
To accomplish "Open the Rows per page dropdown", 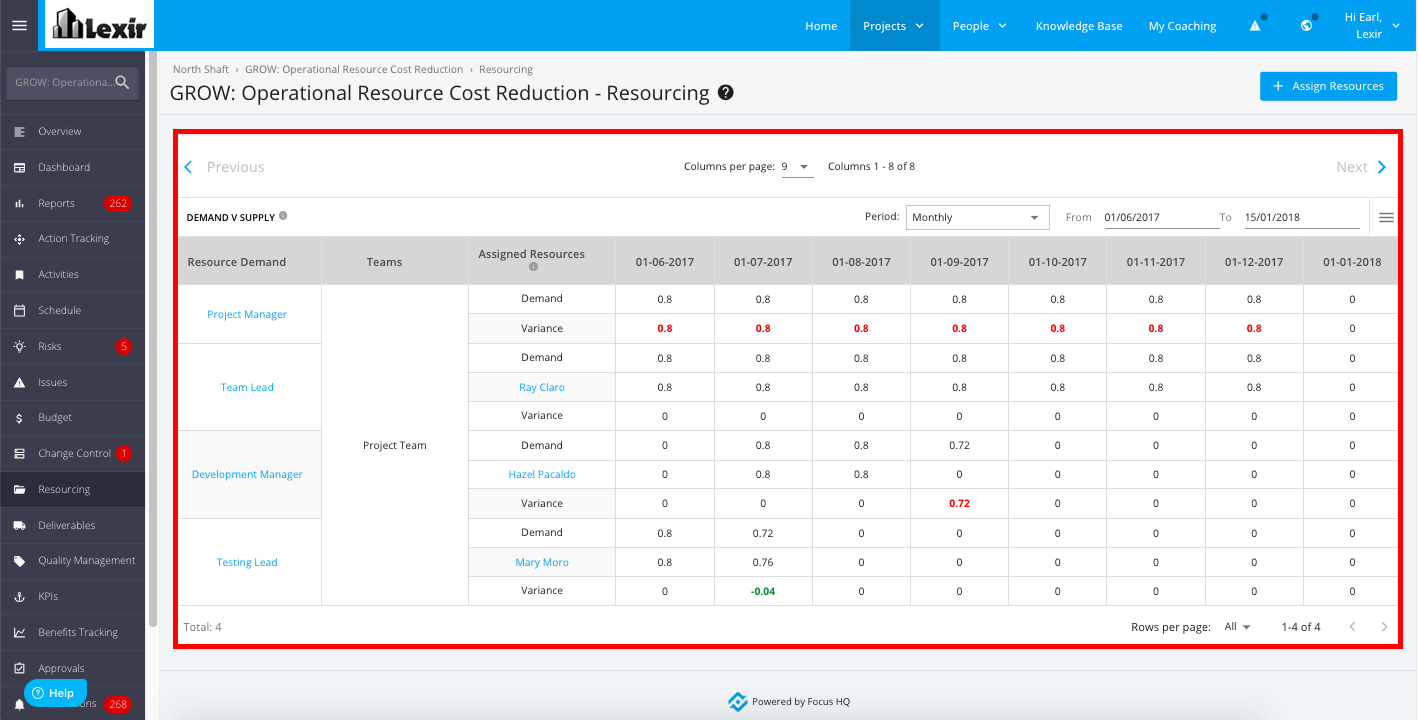I will click(1238, 627).
